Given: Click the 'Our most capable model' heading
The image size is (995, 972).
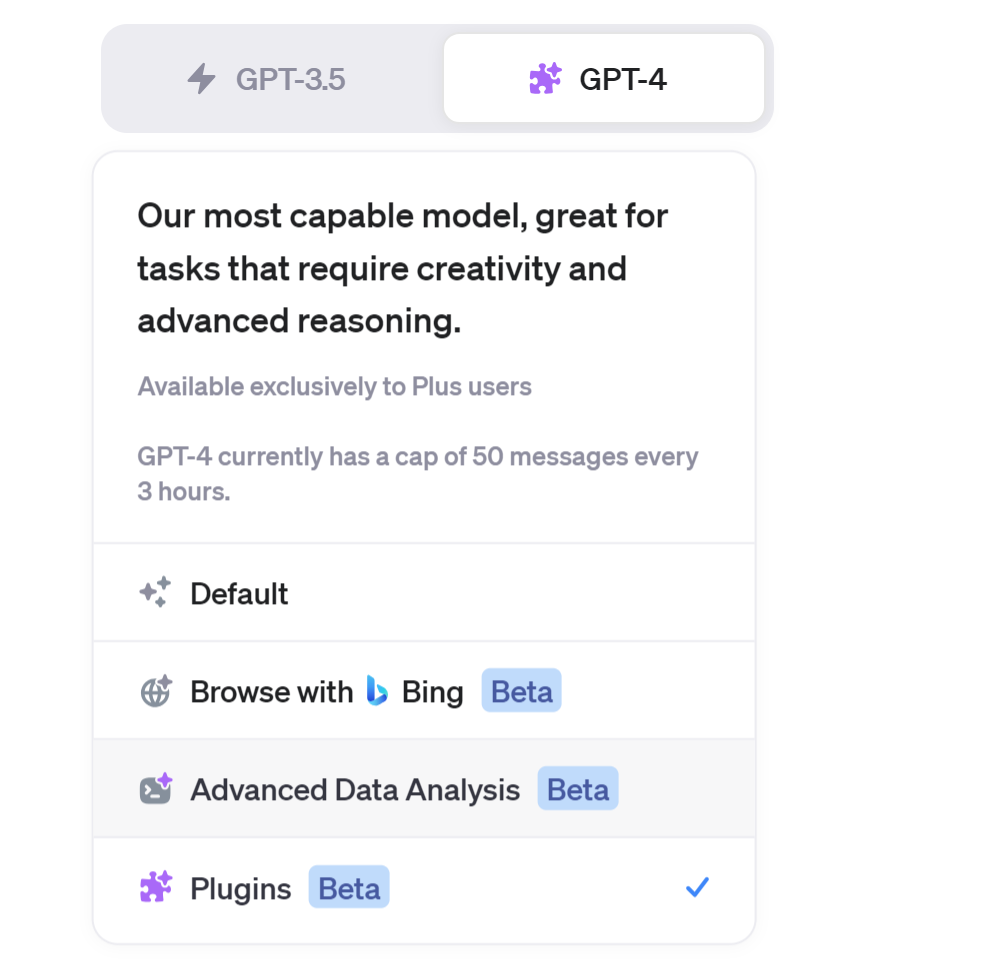Looking at the screenshot, I should click(x=402, y=268).
